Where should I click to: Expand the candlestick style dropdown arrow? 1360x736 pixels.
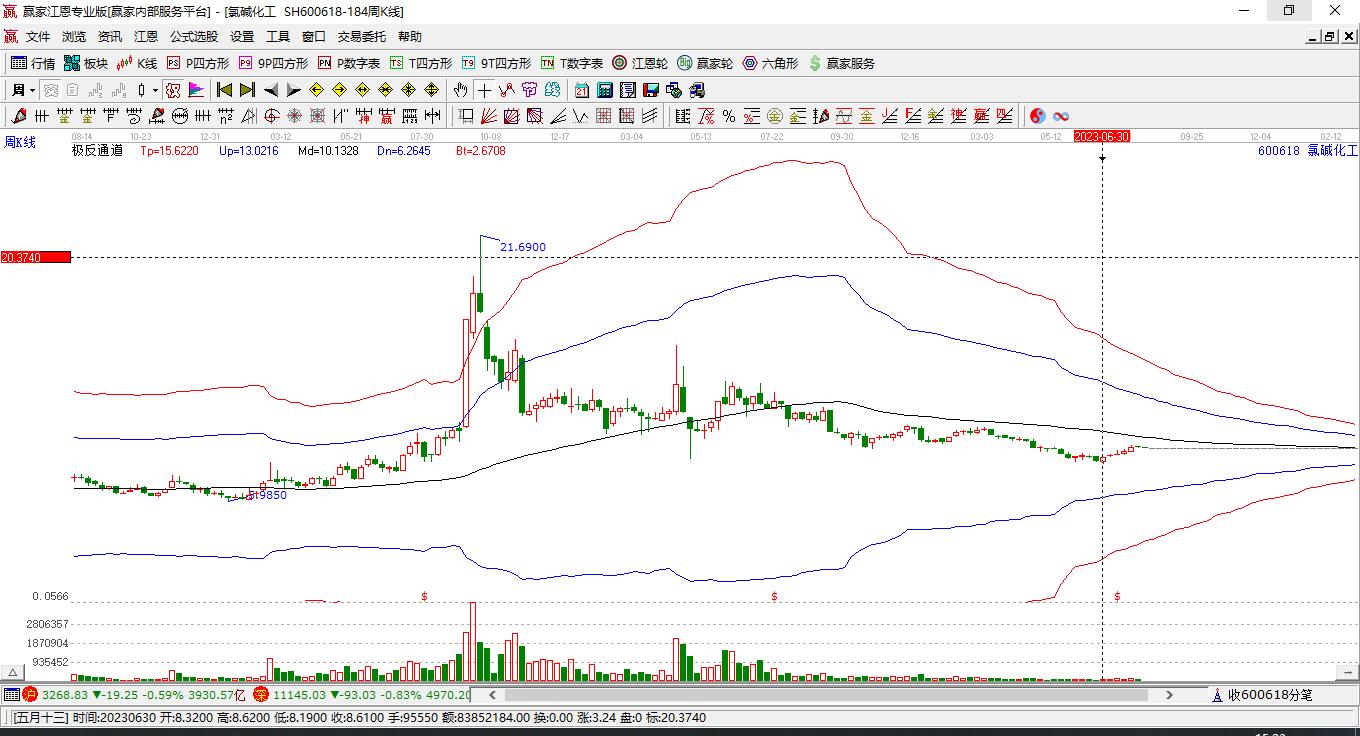click(x=155, y=90)
